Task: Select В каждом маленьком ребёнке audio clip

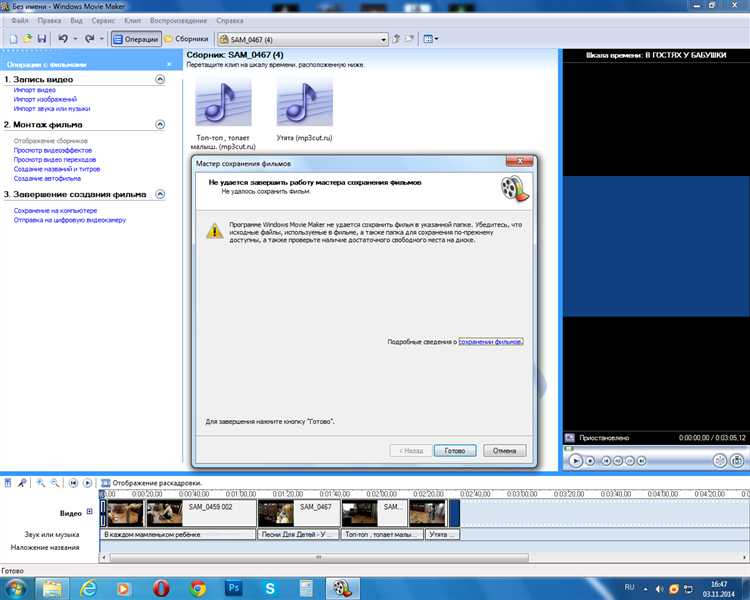Action: (x=178, y=534)
